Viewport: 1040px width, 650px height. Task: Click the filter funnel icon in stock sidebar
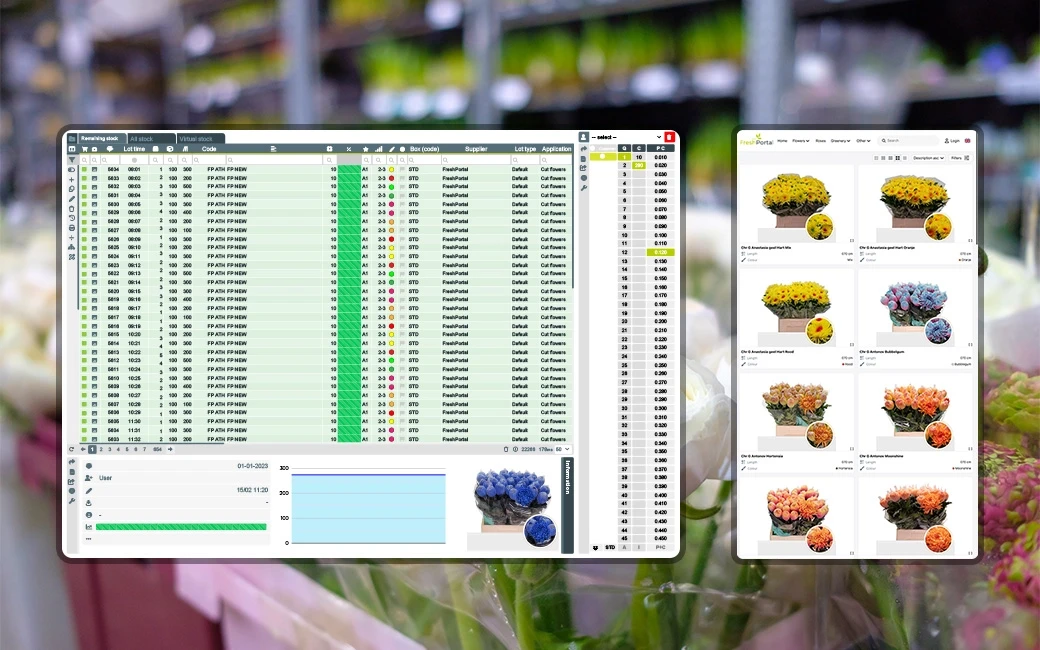click(x=72, y=160)
